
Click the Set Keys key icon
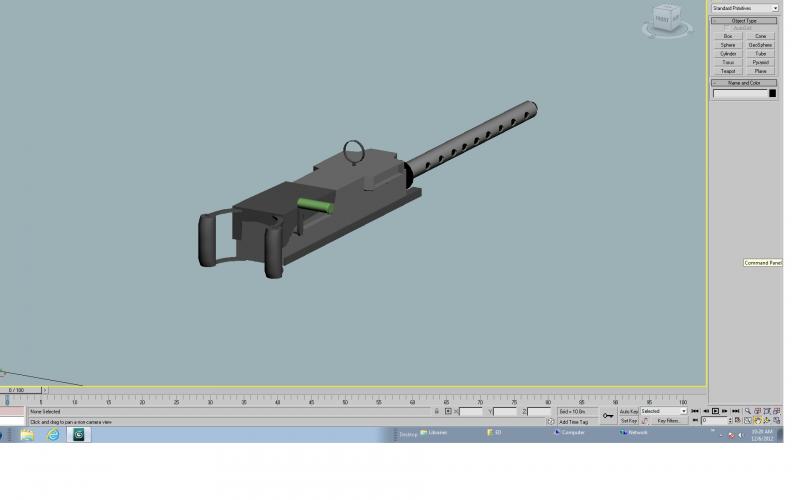point(608,416)
